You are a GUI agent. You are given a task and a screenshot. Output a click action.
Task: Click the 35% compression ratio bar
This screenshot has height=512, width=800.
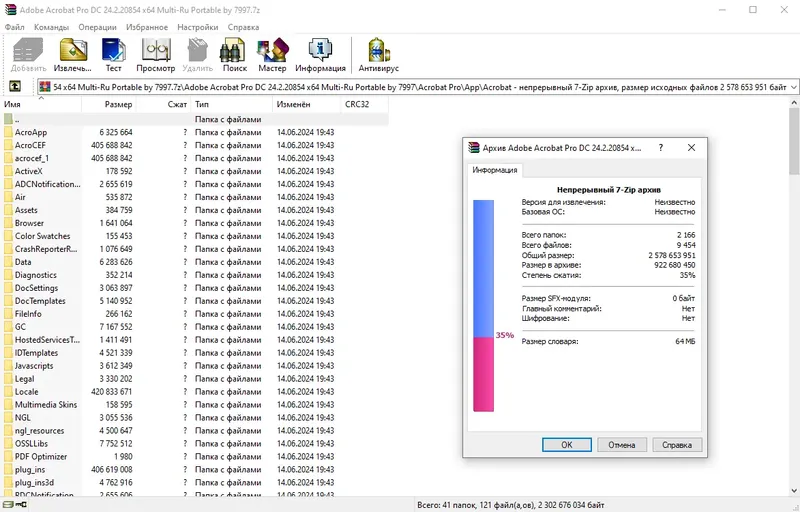(483, 305)
